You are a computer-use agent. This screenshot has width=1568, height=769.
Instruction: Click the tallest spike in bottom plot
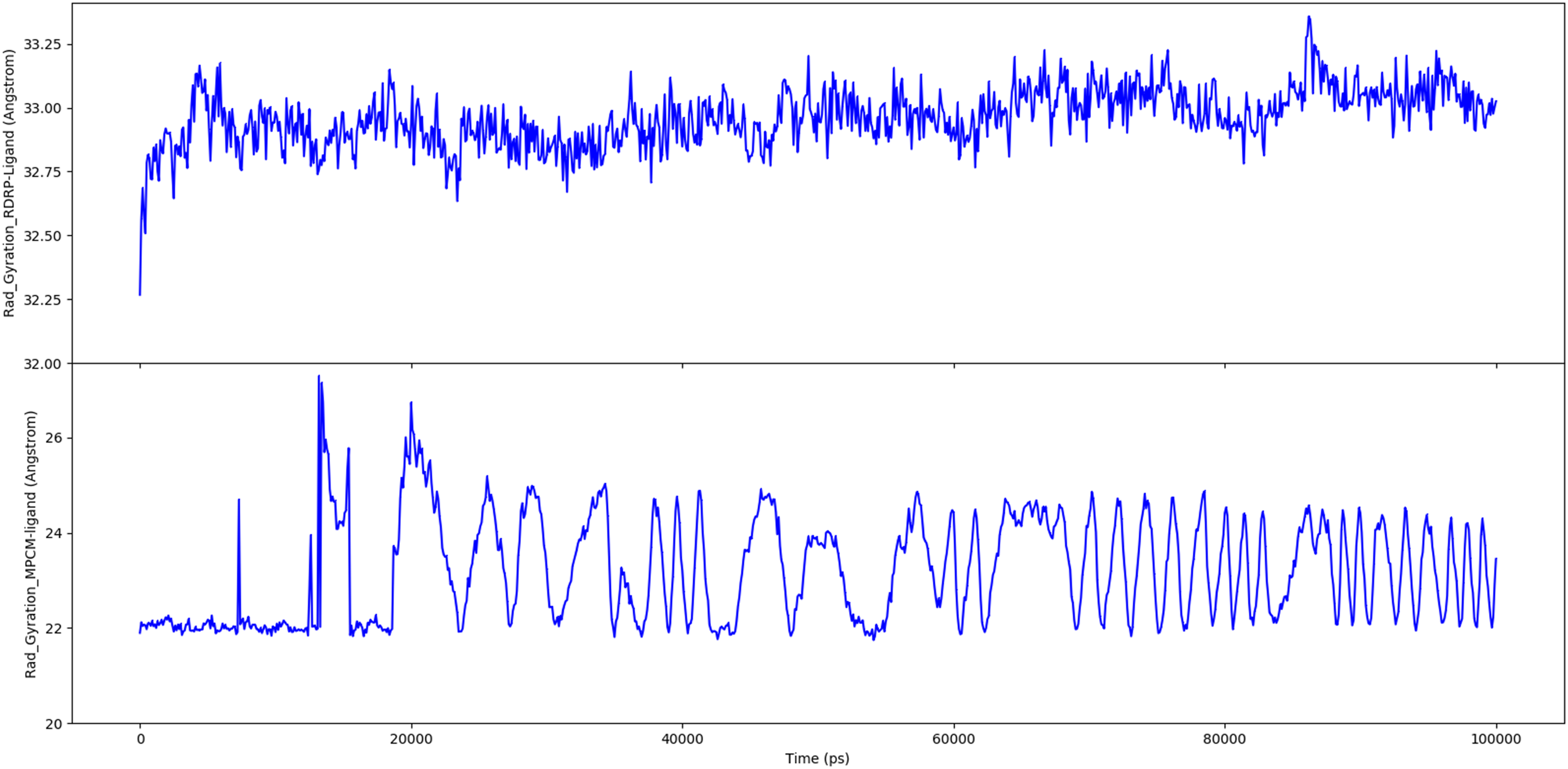click(x=319, y=376)
